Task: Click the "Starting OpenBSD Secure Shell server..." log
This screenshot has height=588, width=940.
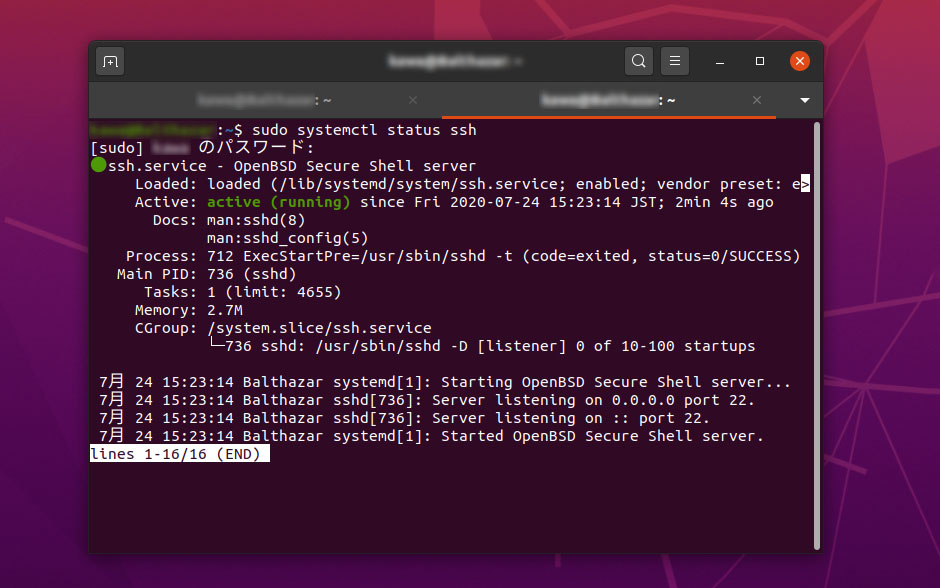Action: (616, 382)
